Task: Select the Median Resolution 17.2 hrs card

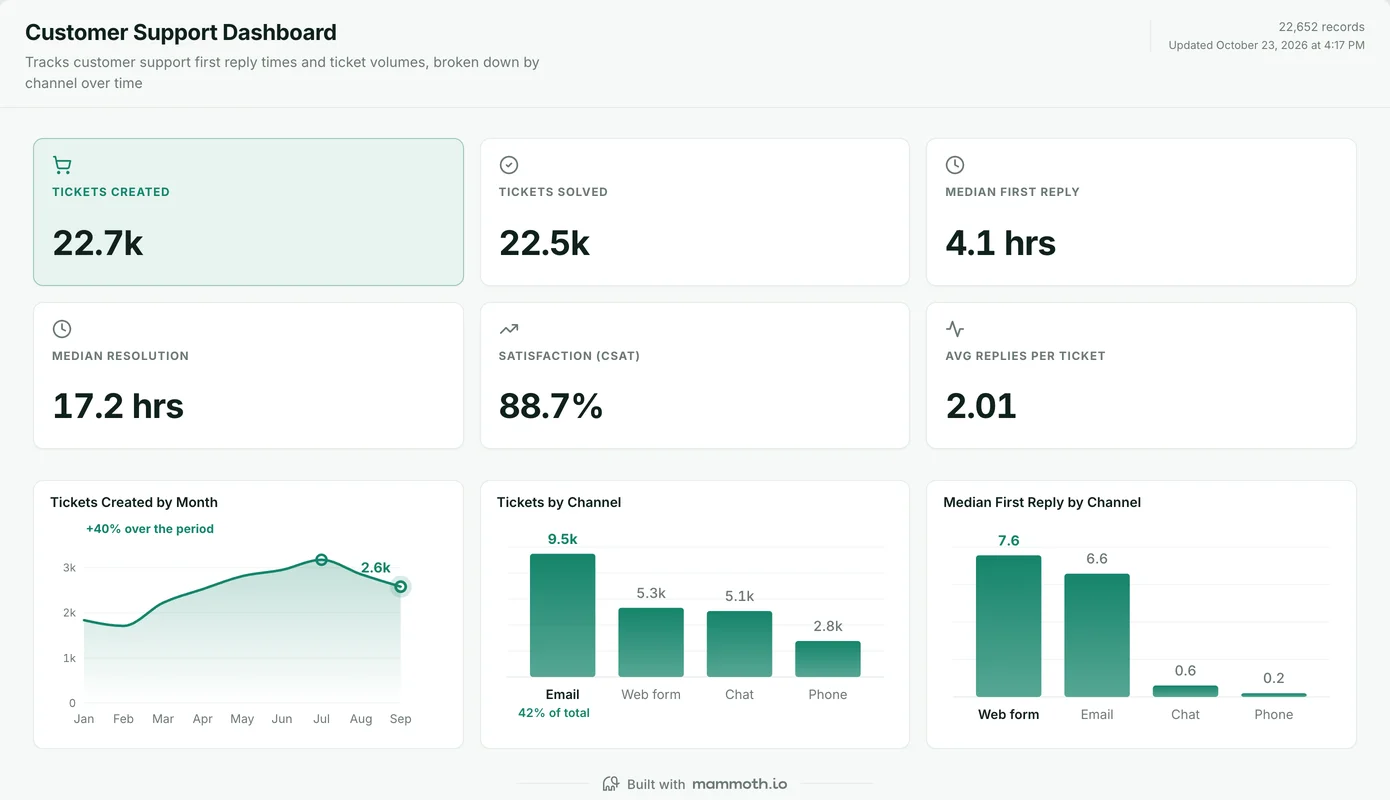Action: [x=248, y=376]
